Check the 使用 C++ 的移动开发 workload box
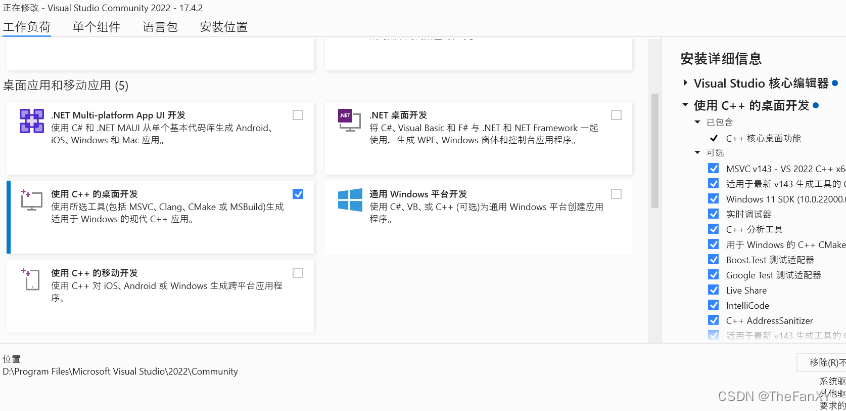Viewport: 846px width, 411px height. pos(298,273)
